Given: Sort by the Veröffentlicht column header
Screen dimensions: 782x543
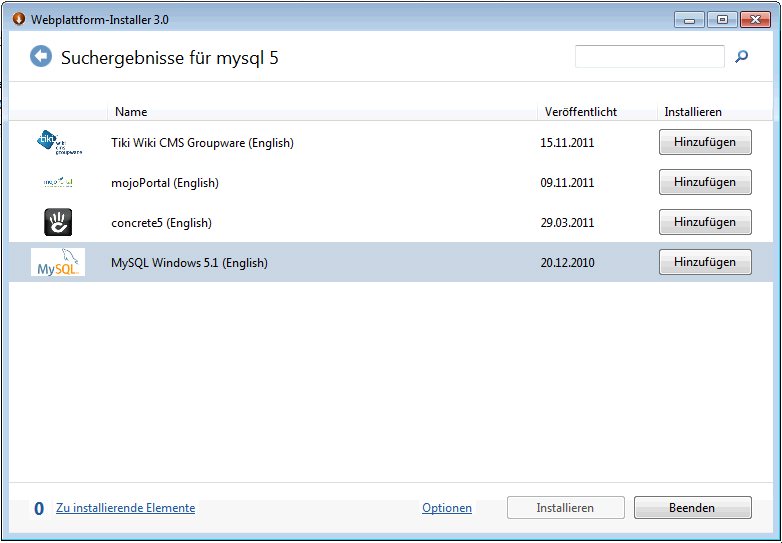Looking at the screenshot, I should point(580,112).
